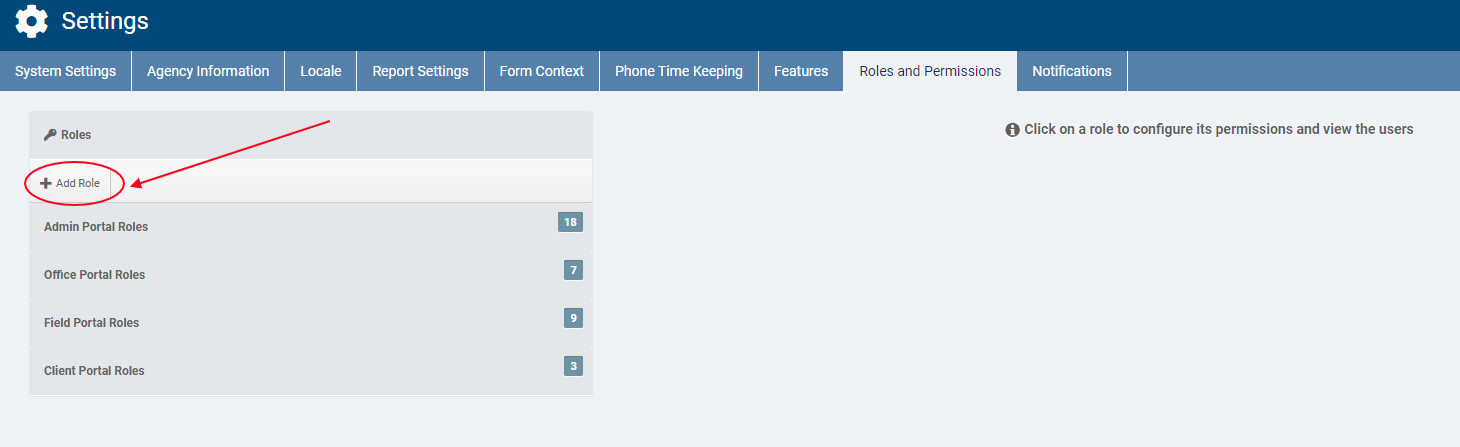Select the Features tab

pyautogui.click(x=801, y=71)
